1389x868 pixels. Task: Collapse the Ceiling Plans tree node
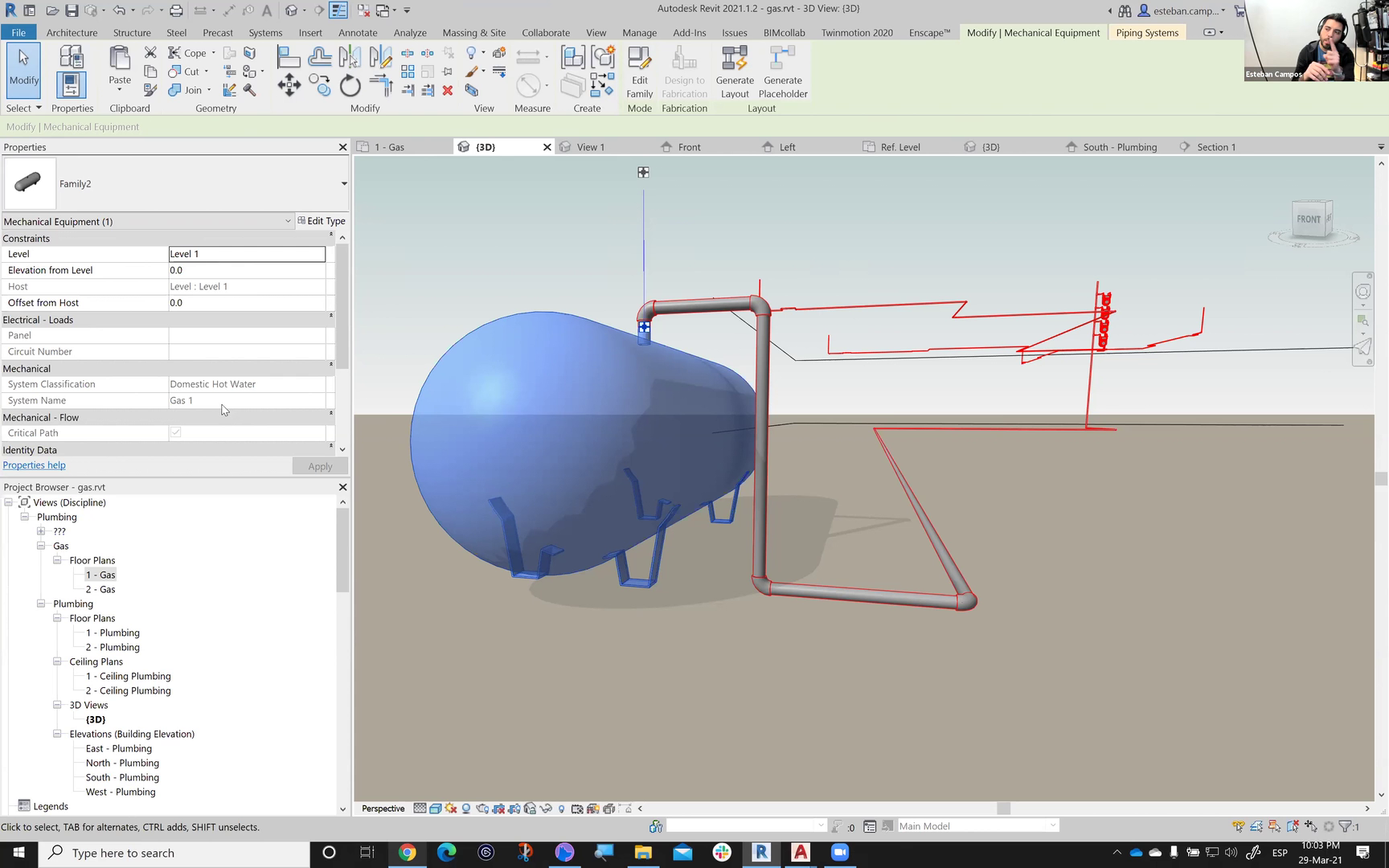click(57, 662)
